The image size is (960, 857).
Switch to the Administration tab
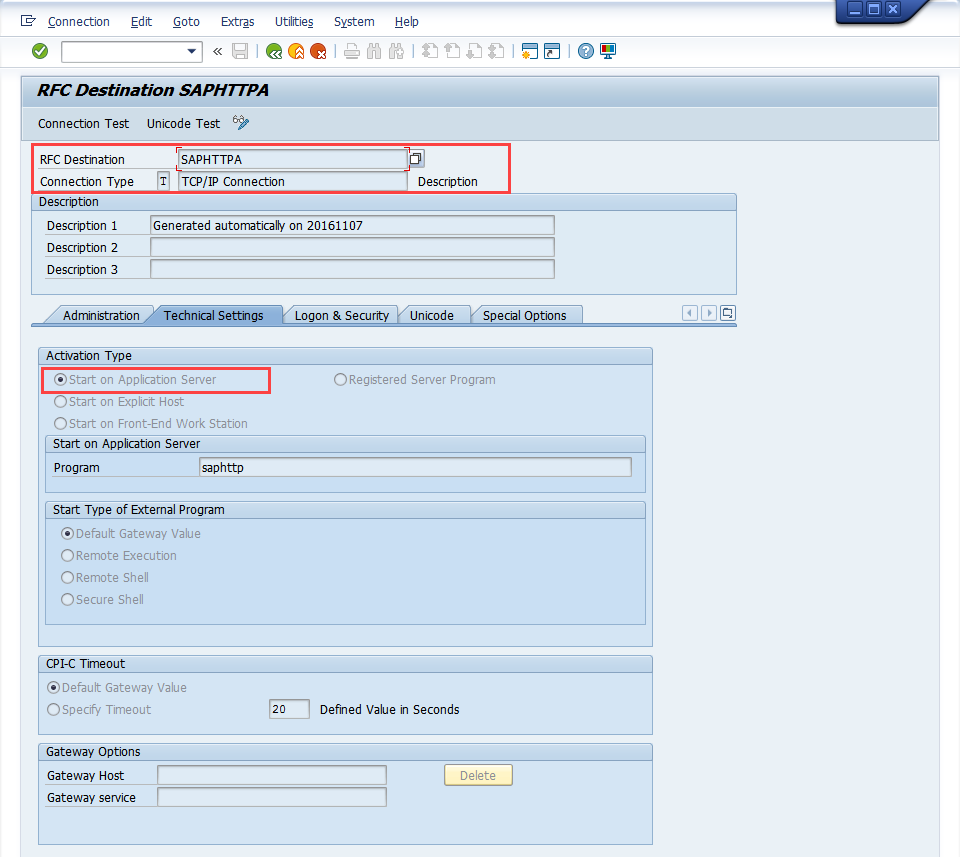click(x=101, y=315)
